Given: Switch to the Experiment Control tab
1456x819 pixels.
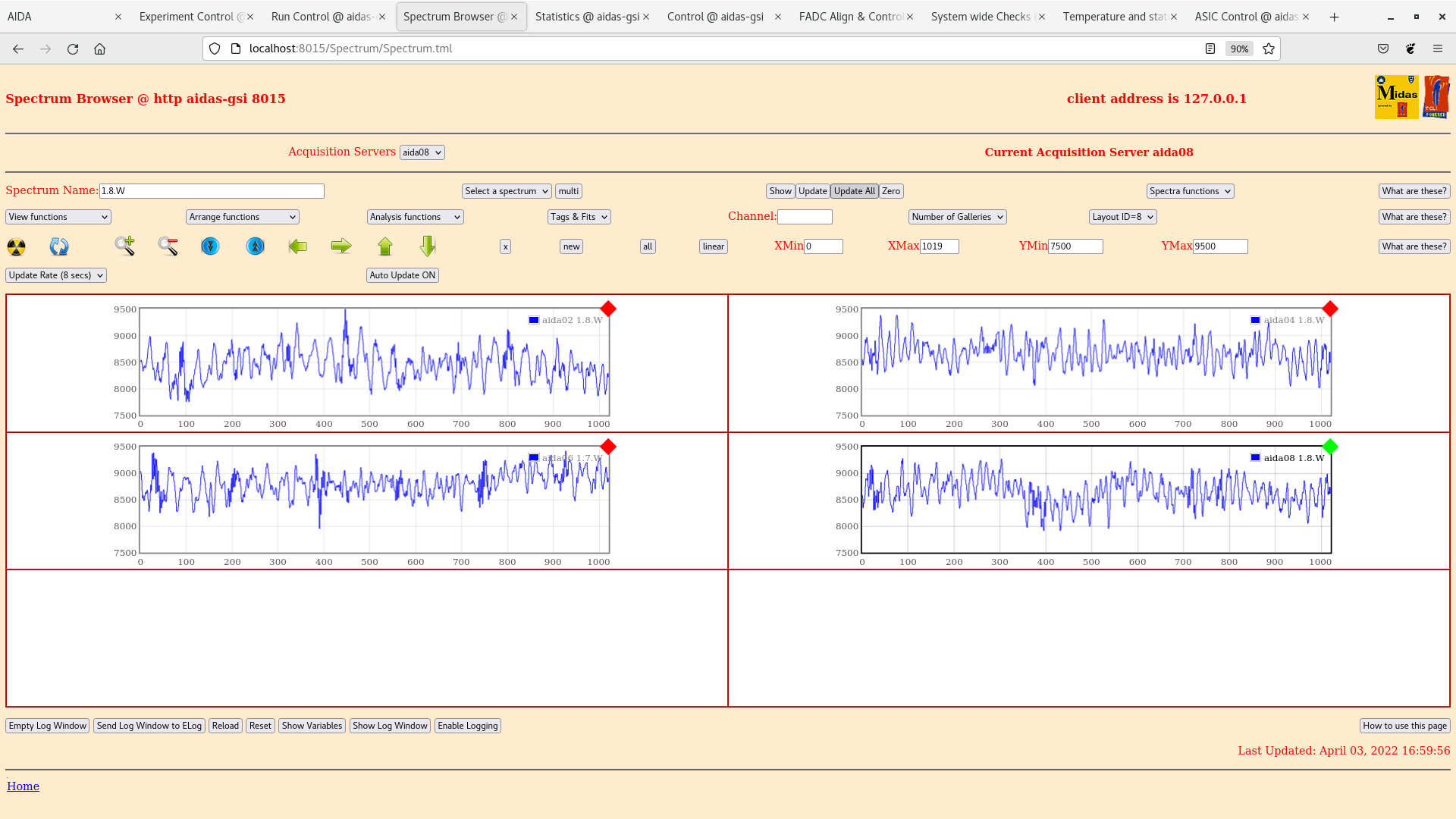Looking at the screenshot, I should click(192, 17).
